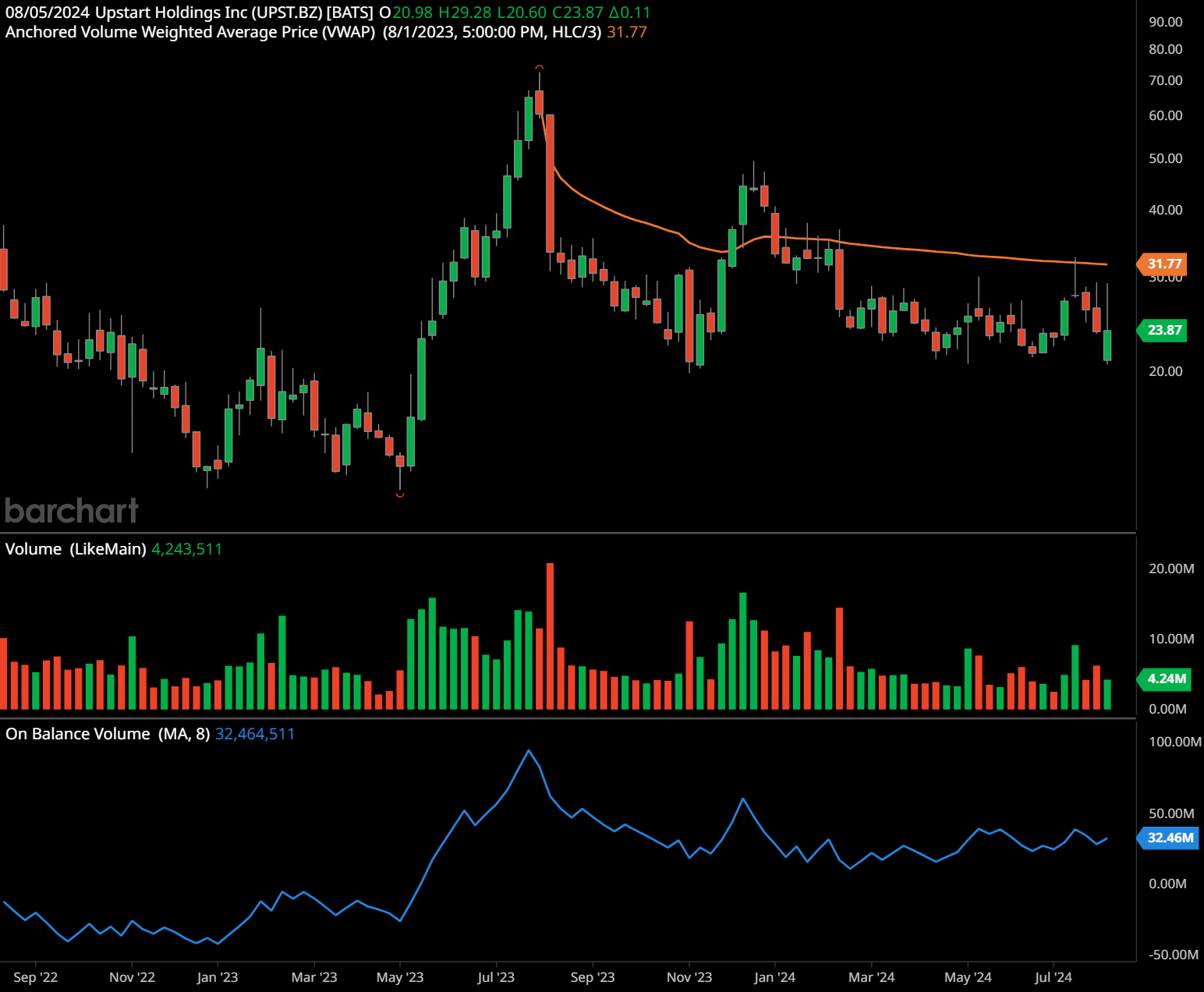Click the 50.00 price axis label

1166,158
